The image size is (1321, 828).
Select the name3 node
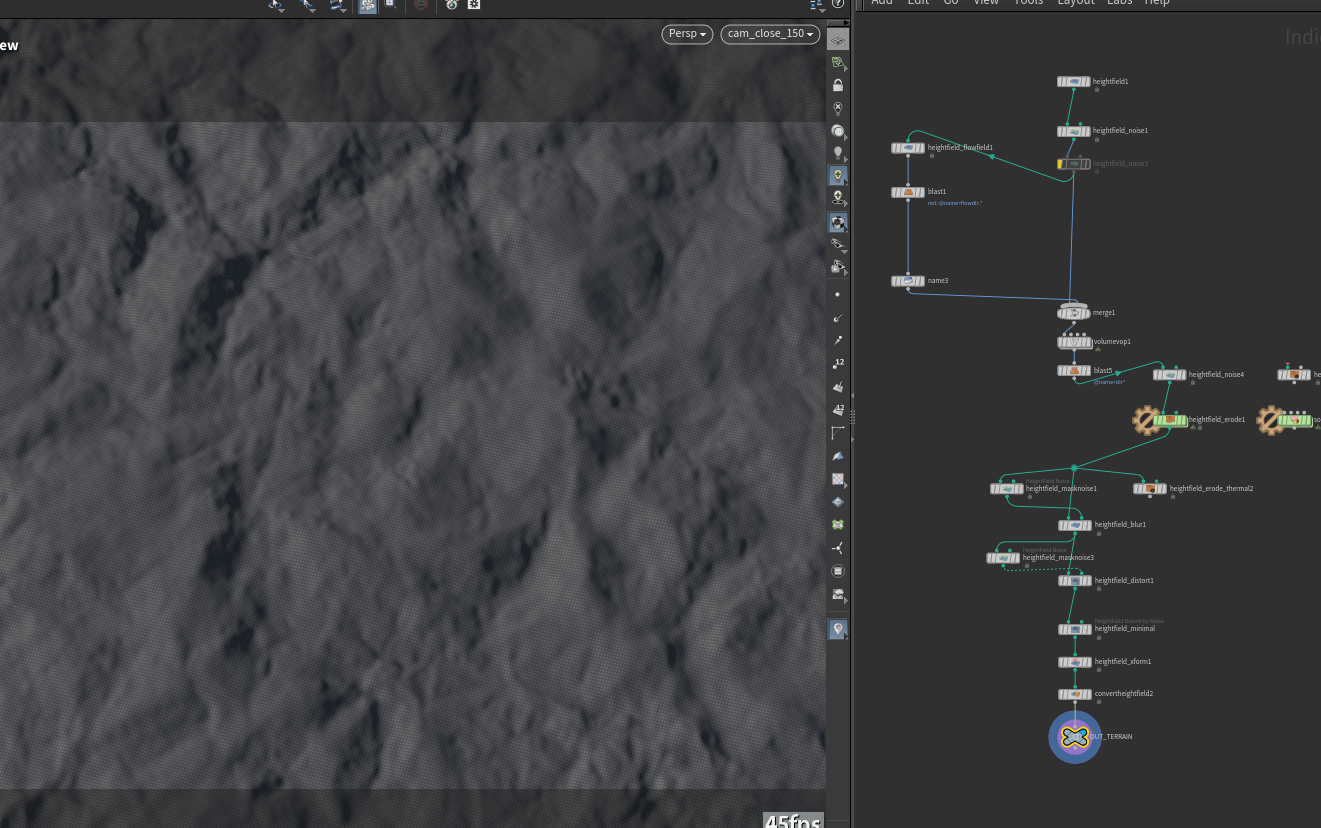(x=908, y=281)
